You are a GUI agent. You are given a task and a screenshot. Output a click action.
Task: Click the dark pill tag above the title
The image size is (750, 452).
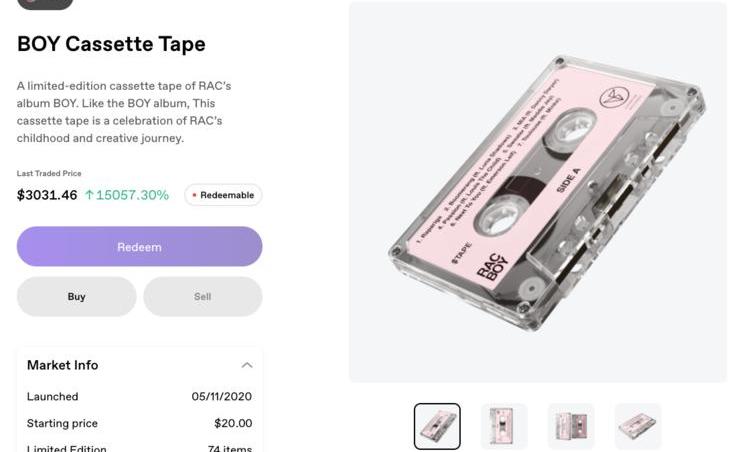point(45,4)
